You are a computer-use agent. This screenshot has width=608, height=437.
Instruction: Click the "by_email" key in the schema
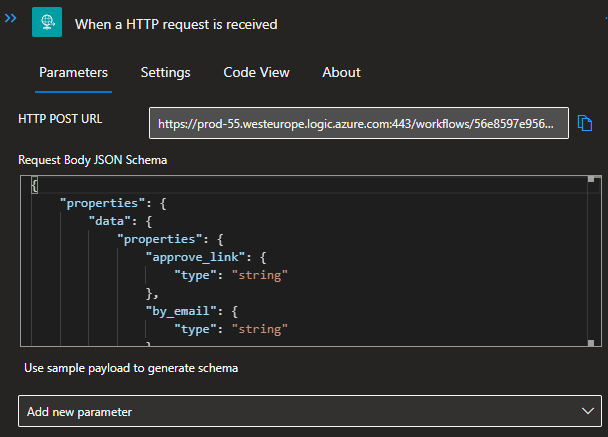[181, 311]
